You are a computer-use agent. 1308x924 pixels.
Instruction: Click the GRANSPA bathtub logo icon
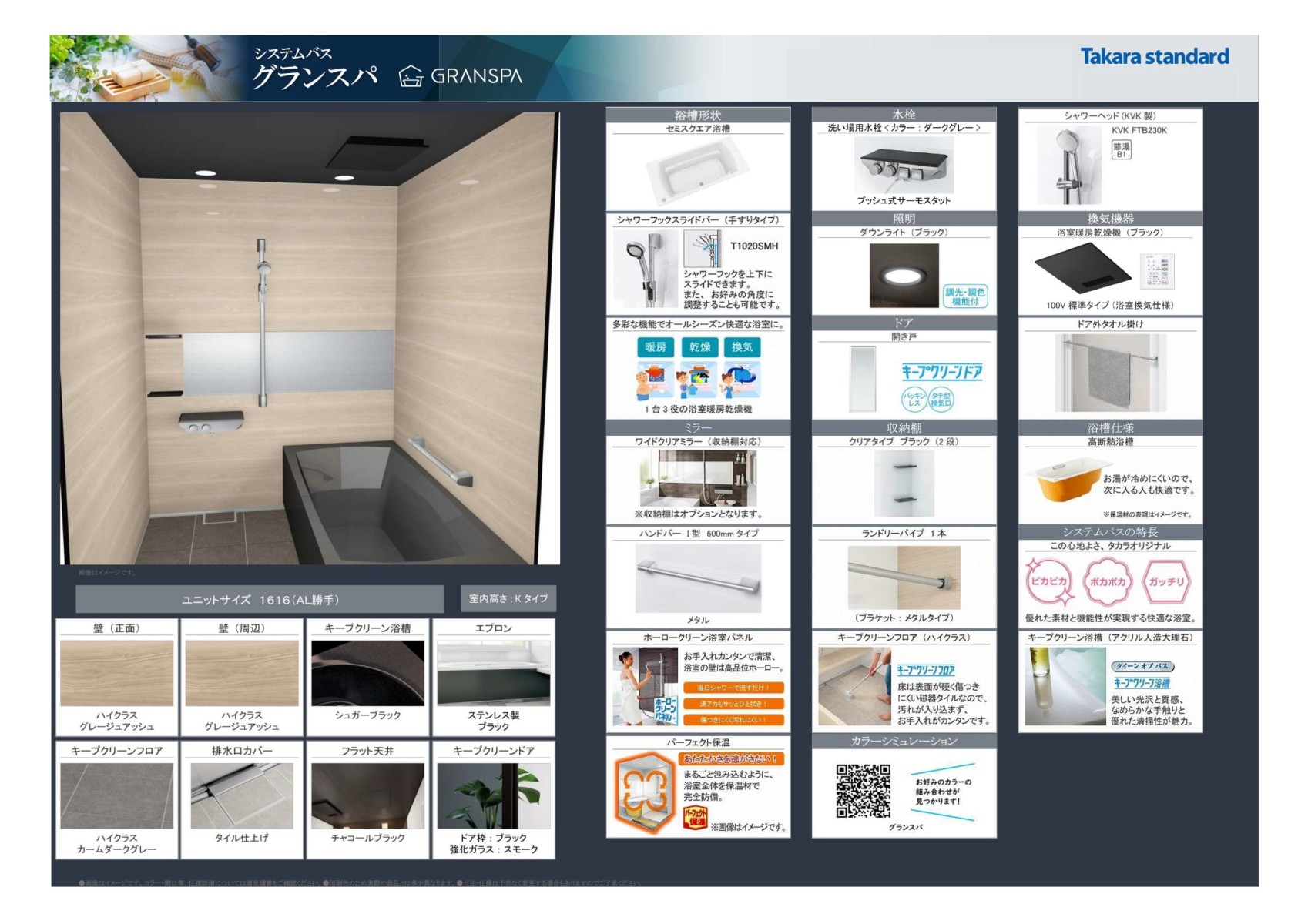tap(411, 76)
